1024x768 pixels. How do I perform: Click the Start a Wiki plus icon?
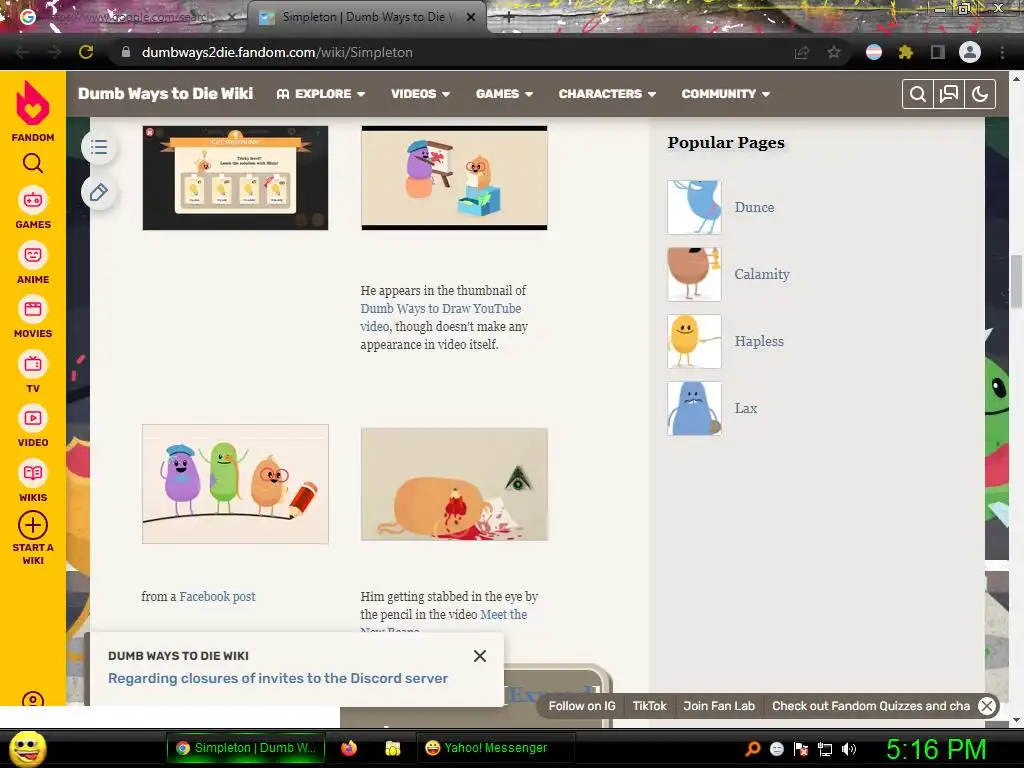(33, 525)
